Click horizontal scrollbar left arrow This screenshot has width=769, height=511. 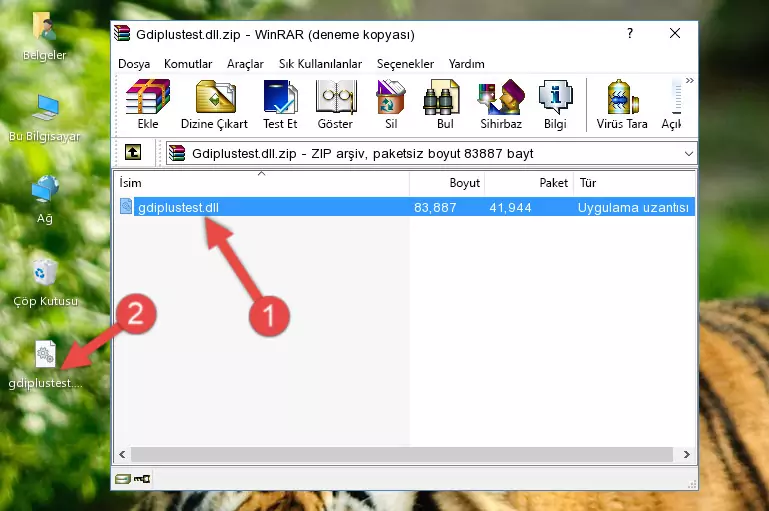point(123,455)
